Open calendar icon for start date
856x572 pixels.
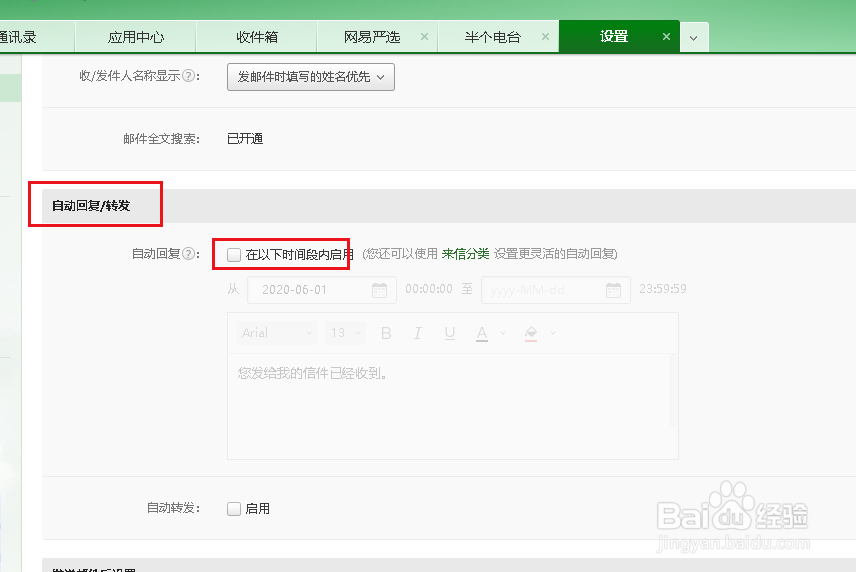point(379,290)
